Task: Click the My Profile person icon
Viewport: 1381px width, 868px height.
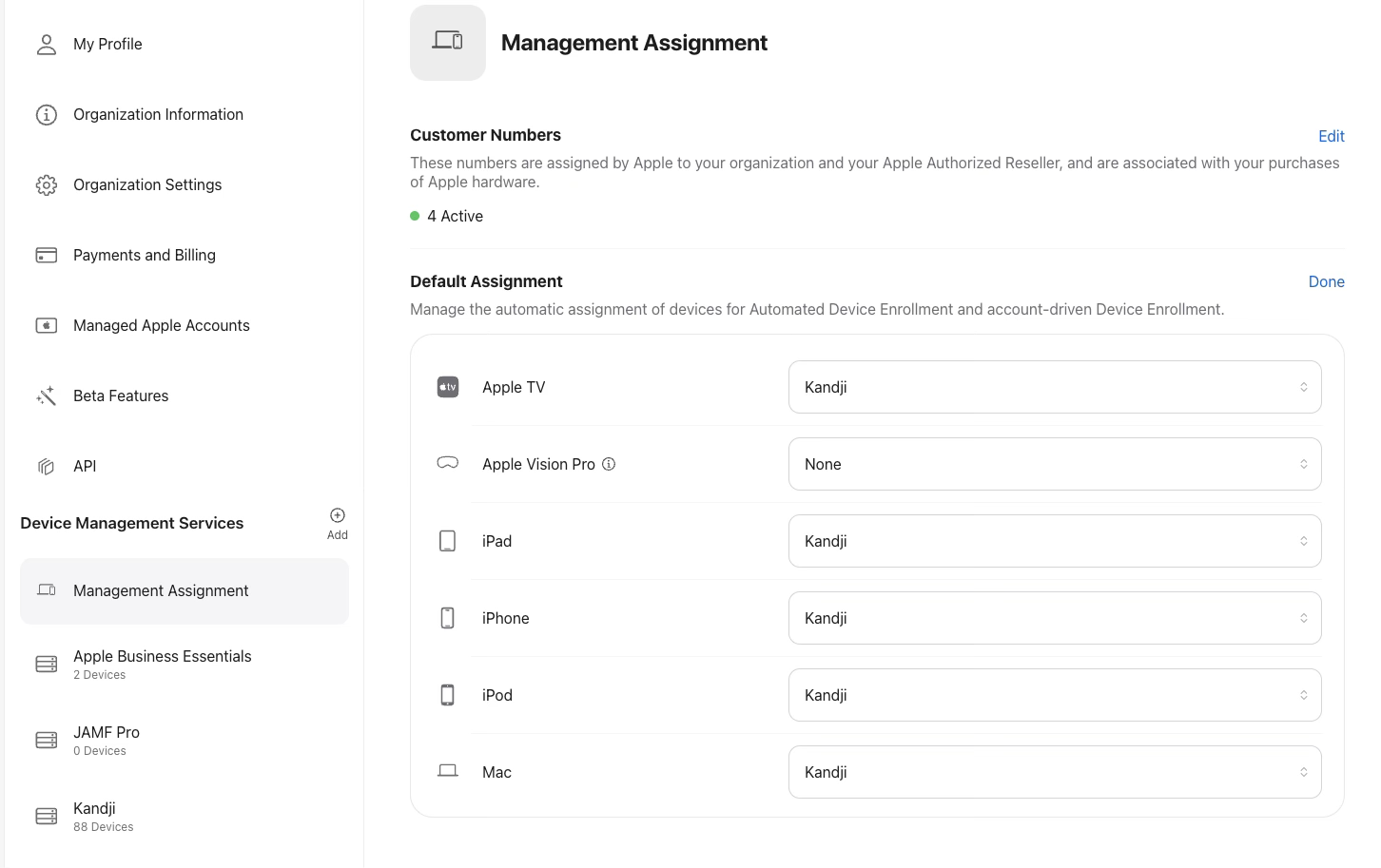Action: (x=46, y=44)
